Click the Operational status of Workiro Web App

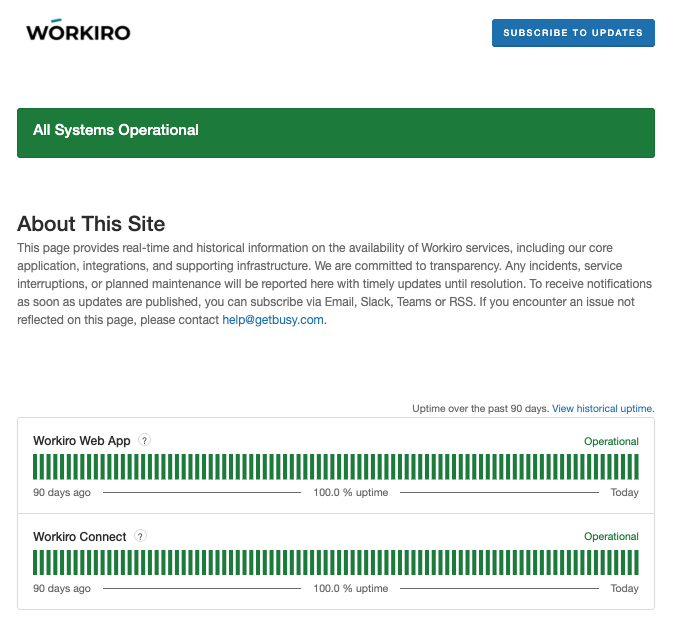(611, 441)
